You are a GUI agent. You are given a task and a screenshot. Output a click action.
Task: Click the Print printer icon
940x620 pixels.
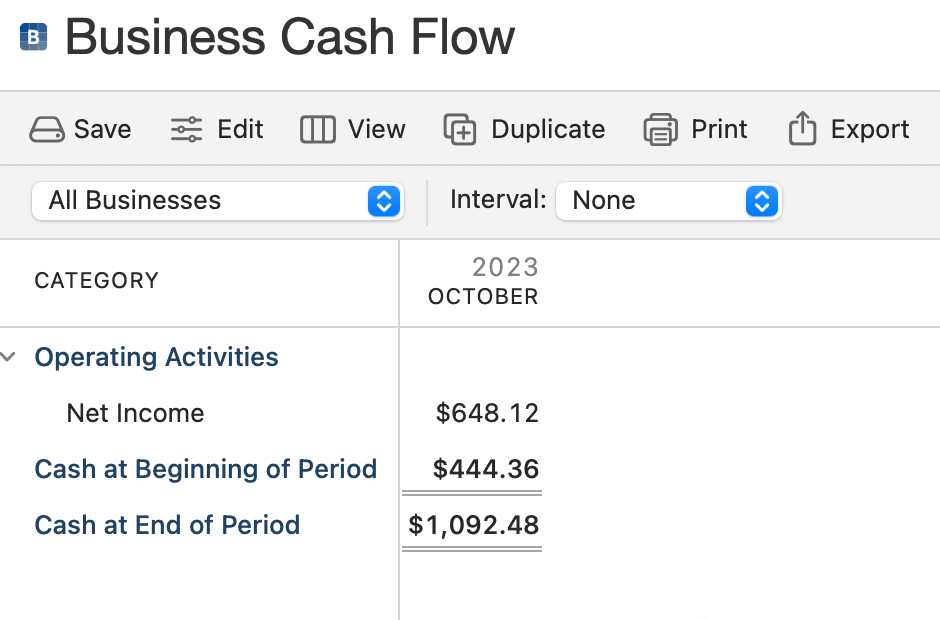tap(661, 130)
